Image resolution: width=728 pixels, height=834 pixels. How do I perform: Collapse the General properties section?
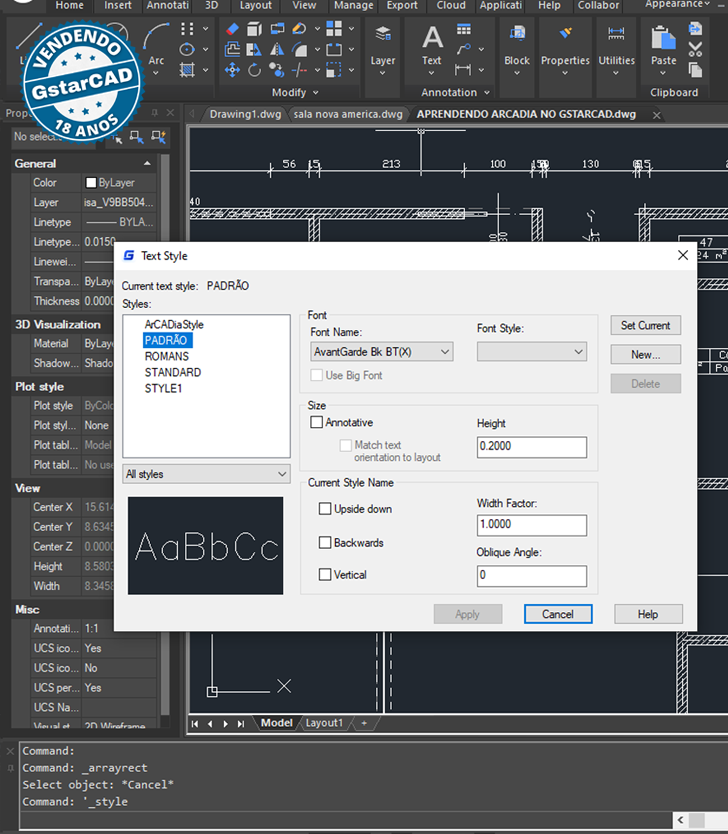(147, 163)
